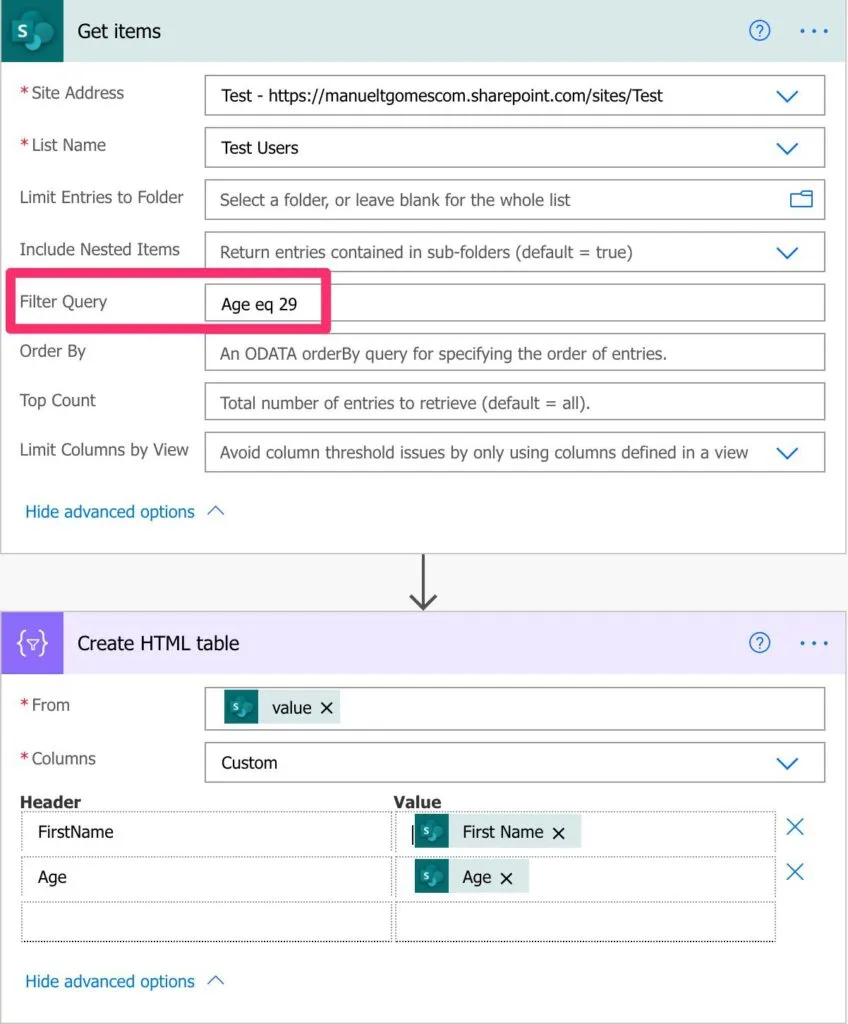Click the Top Count input field
The width and height of the screenshot is (848, 1024).
(514, 402)
